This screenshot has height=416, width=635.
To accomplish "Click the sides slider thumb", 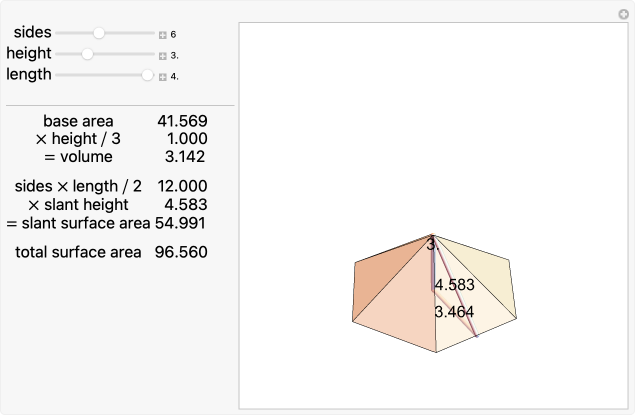I will (x=99, y=33).
